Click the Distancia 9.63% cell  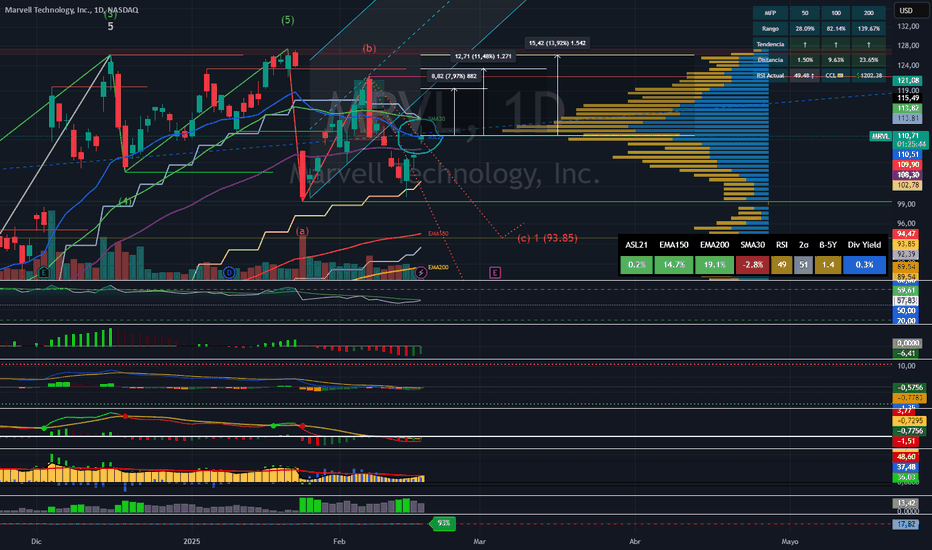point(836,59)
